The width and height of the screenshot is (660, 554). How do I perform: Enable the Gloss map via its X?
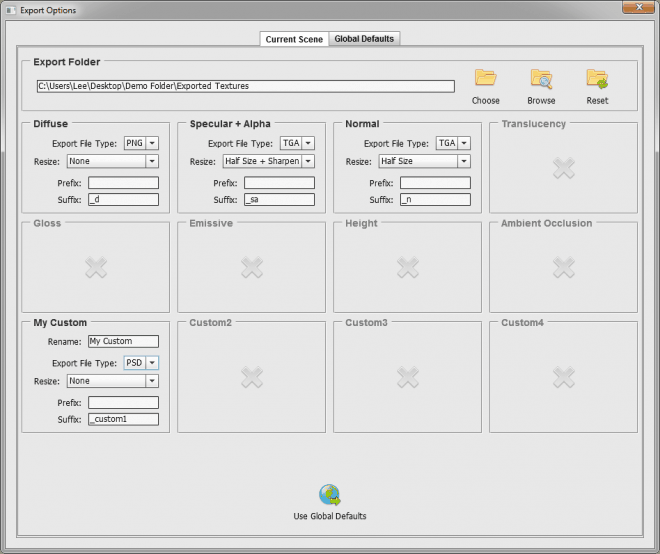pyautogui.click(x=96, y=267)
